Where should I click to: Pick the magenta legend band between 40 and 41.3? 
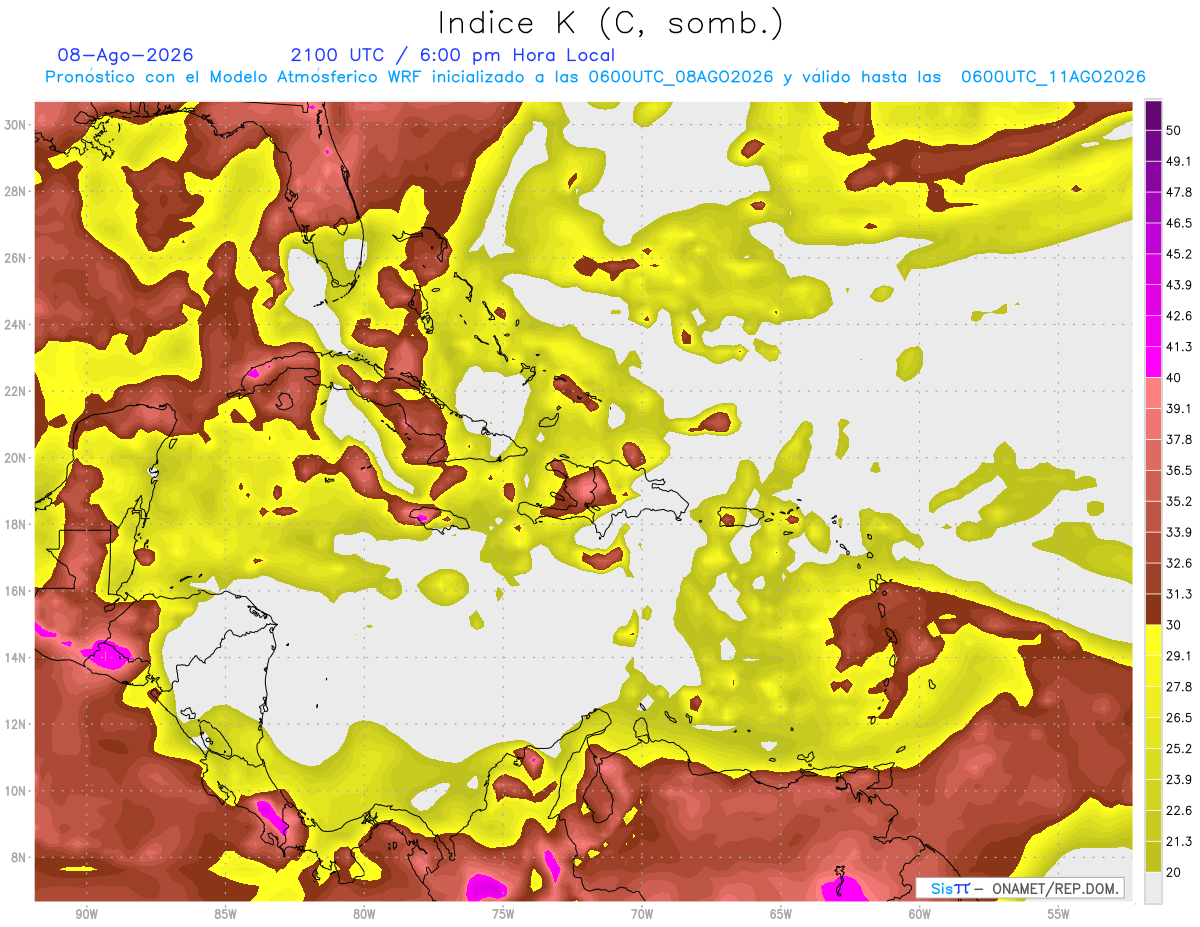(x=1153, y=362)
